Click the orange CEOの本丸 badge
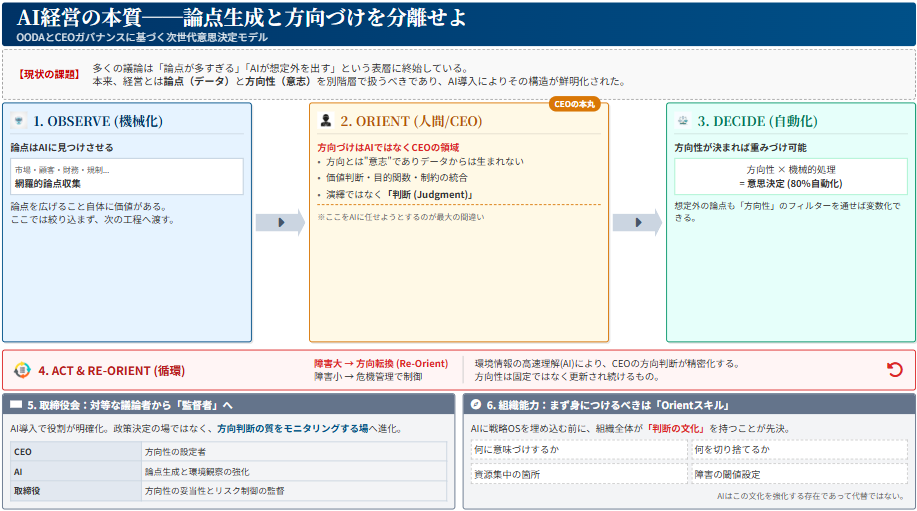 tap(574, 103)
